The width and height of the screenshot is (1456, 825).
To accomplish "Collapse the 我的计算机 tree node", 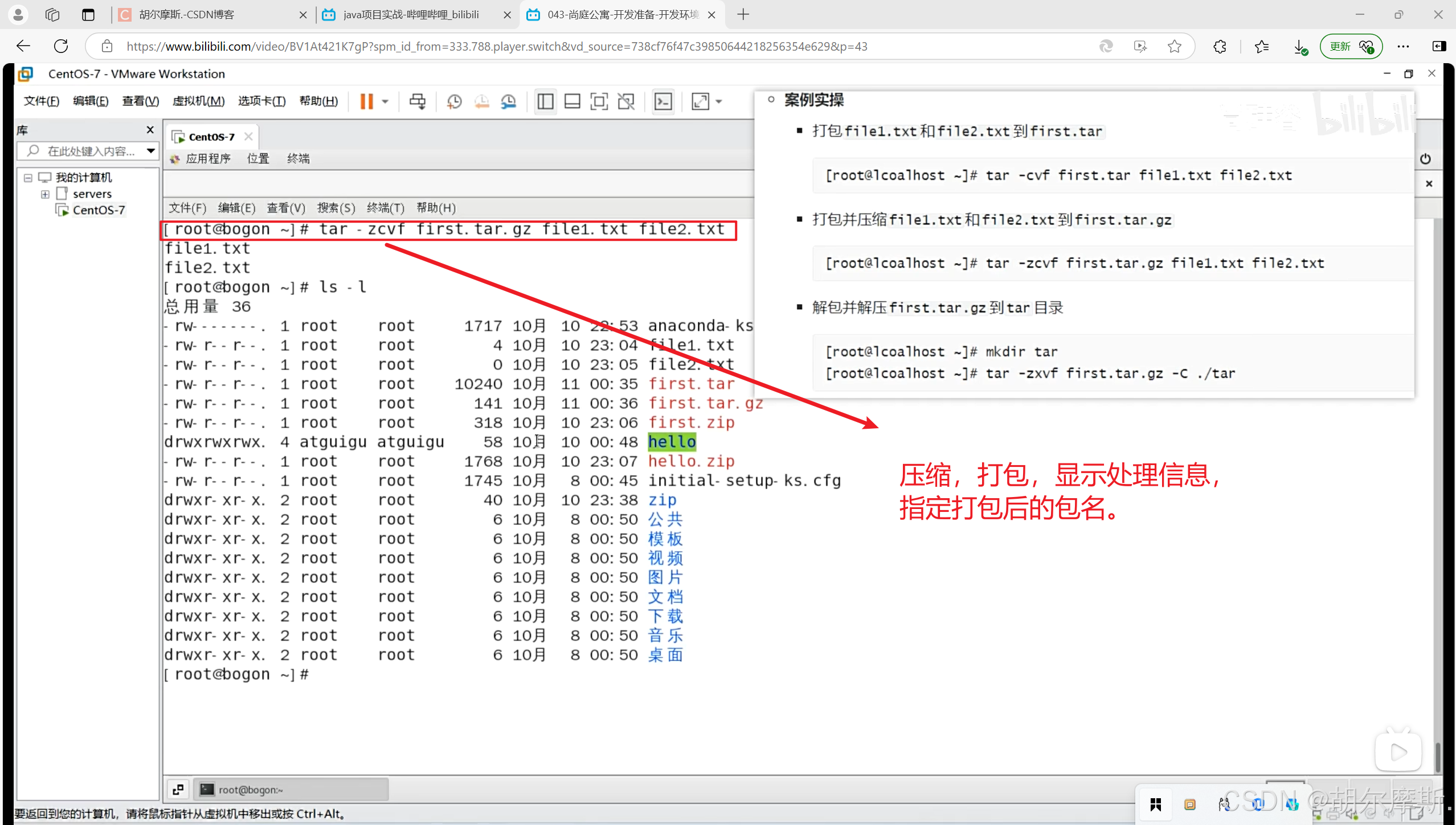I will [x=28, y=178].
